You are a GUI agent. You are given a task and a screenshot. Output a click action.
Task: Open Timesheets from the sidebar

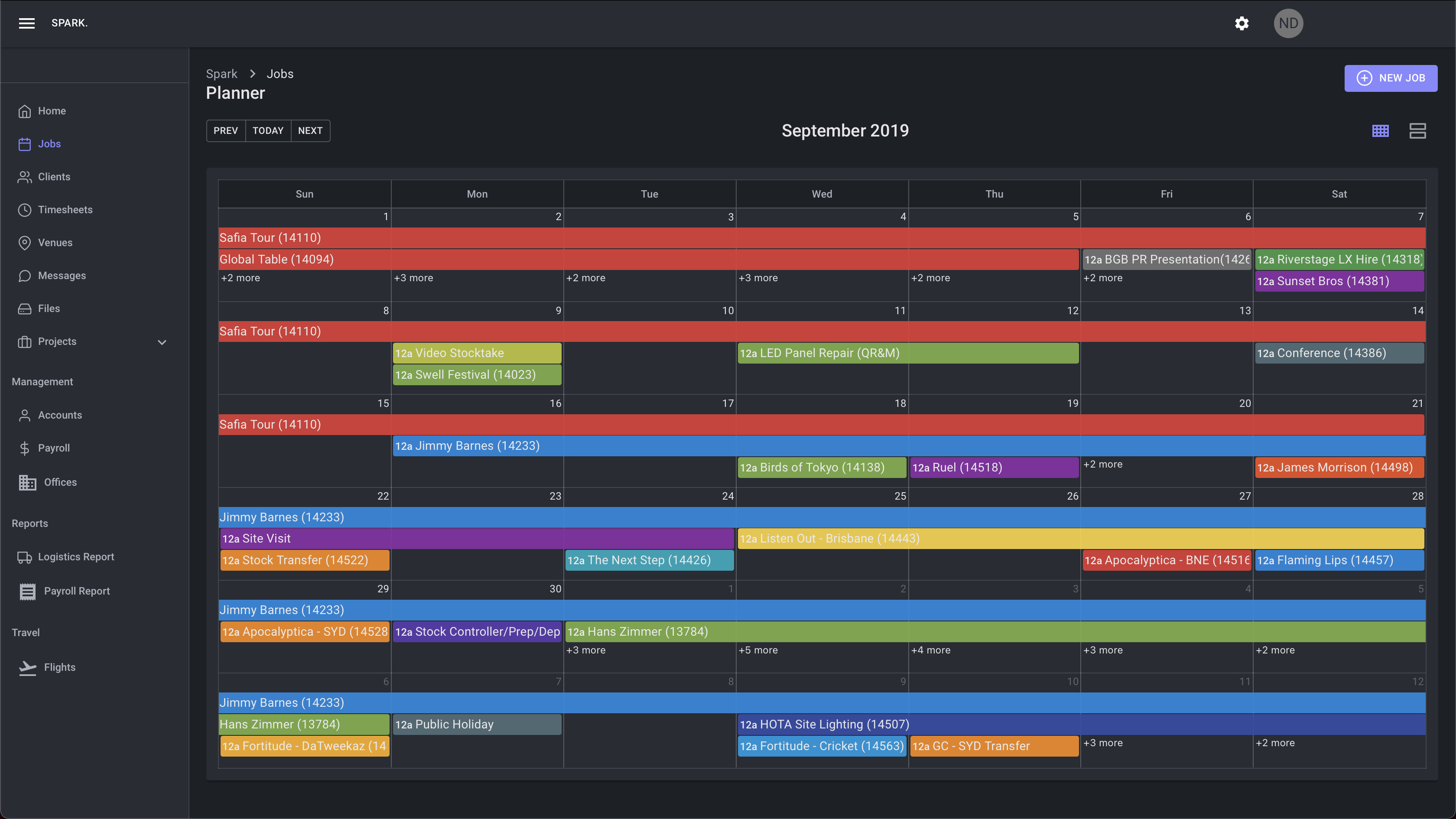click(x=65, y=210)
